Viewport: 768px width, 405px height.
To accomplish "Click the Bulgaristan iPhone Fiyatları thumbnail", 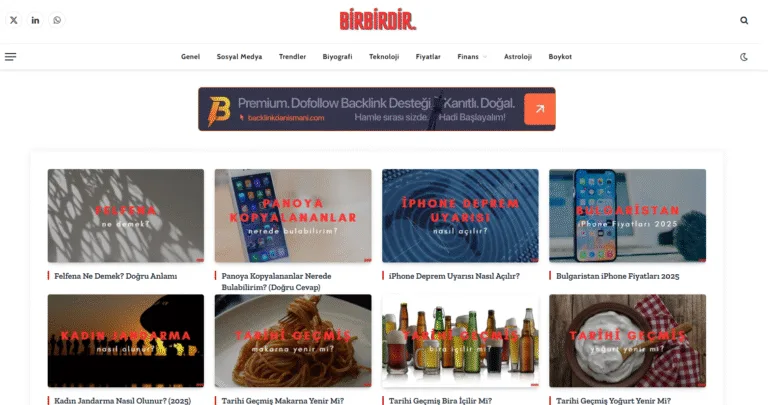I will [627, 215].
